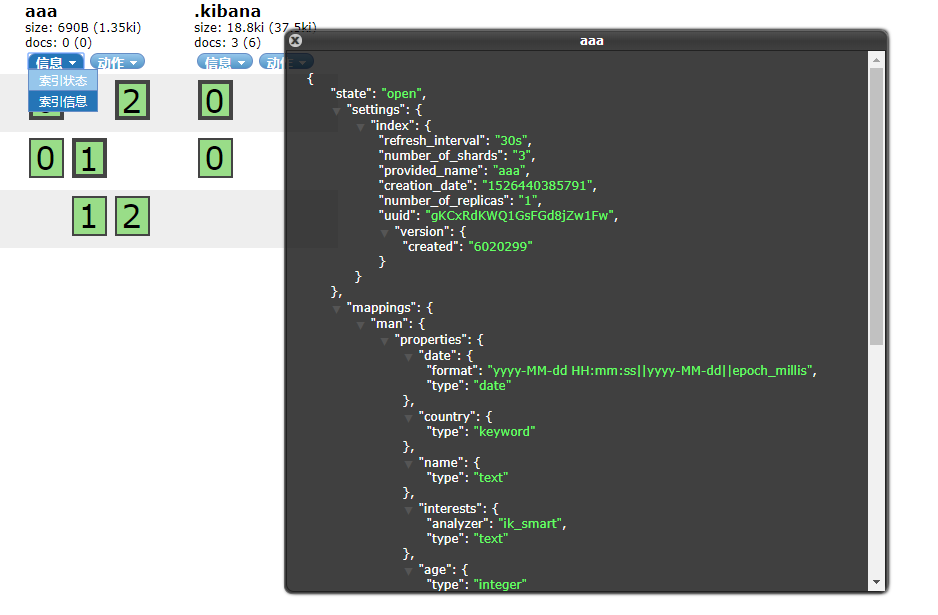Open the 信息 dropdown for aaa index
This screenshot has height=615, width=938.
point(55,62)
